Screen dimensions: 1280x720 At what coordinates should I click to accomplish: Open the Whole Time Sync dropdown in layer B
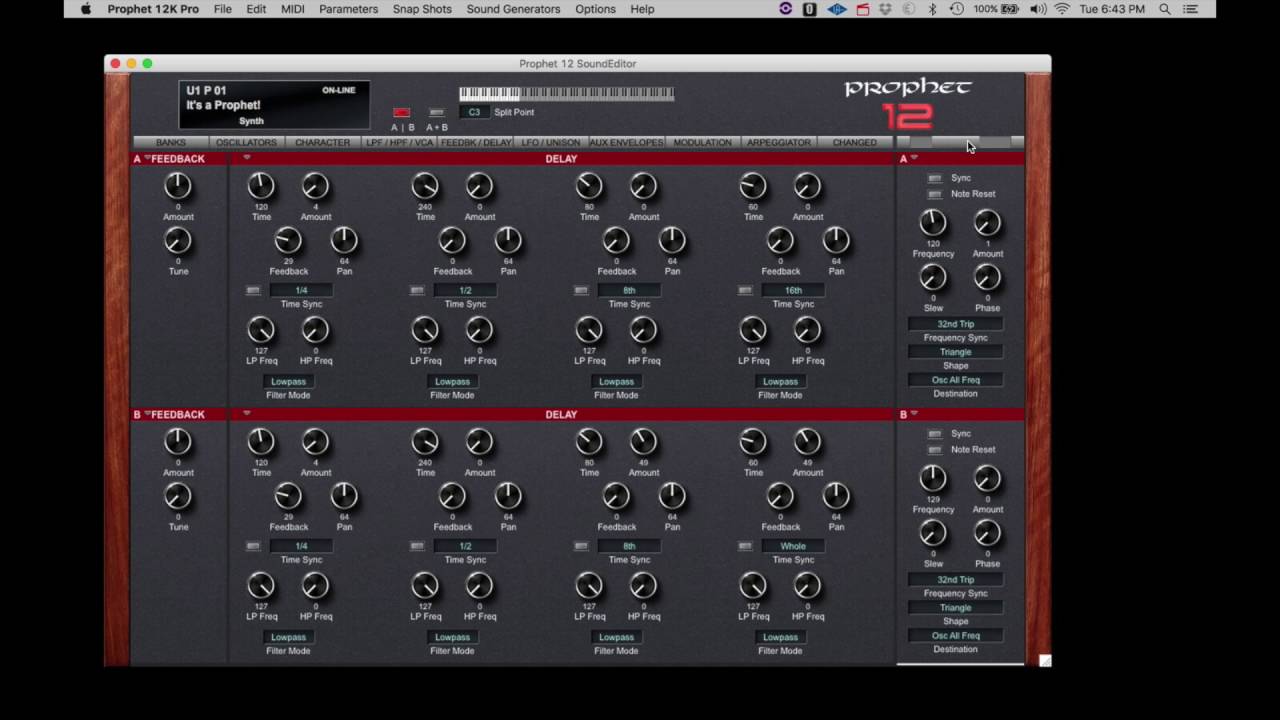coord(793,547)
